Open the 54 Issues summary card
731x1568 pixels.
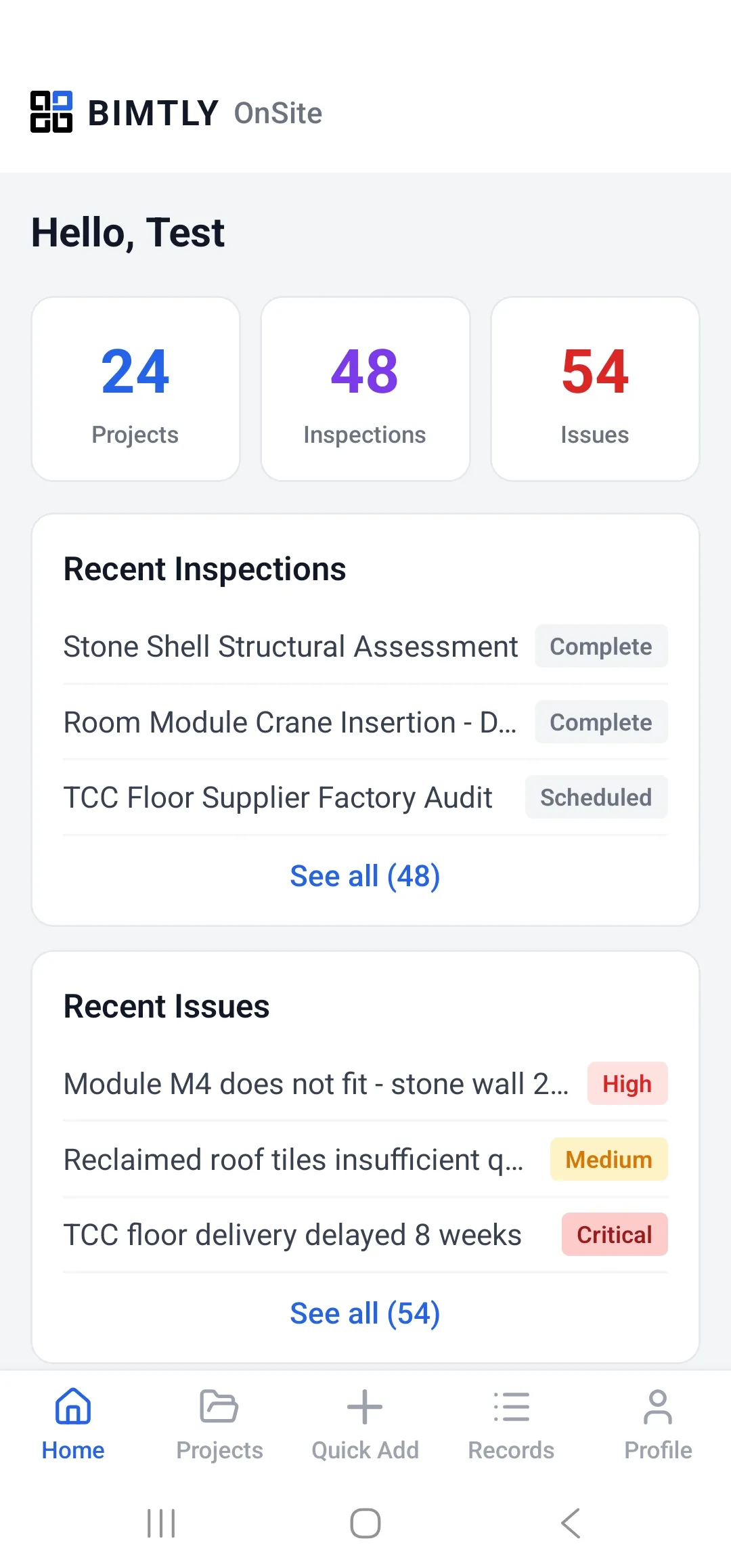[595, 389]
